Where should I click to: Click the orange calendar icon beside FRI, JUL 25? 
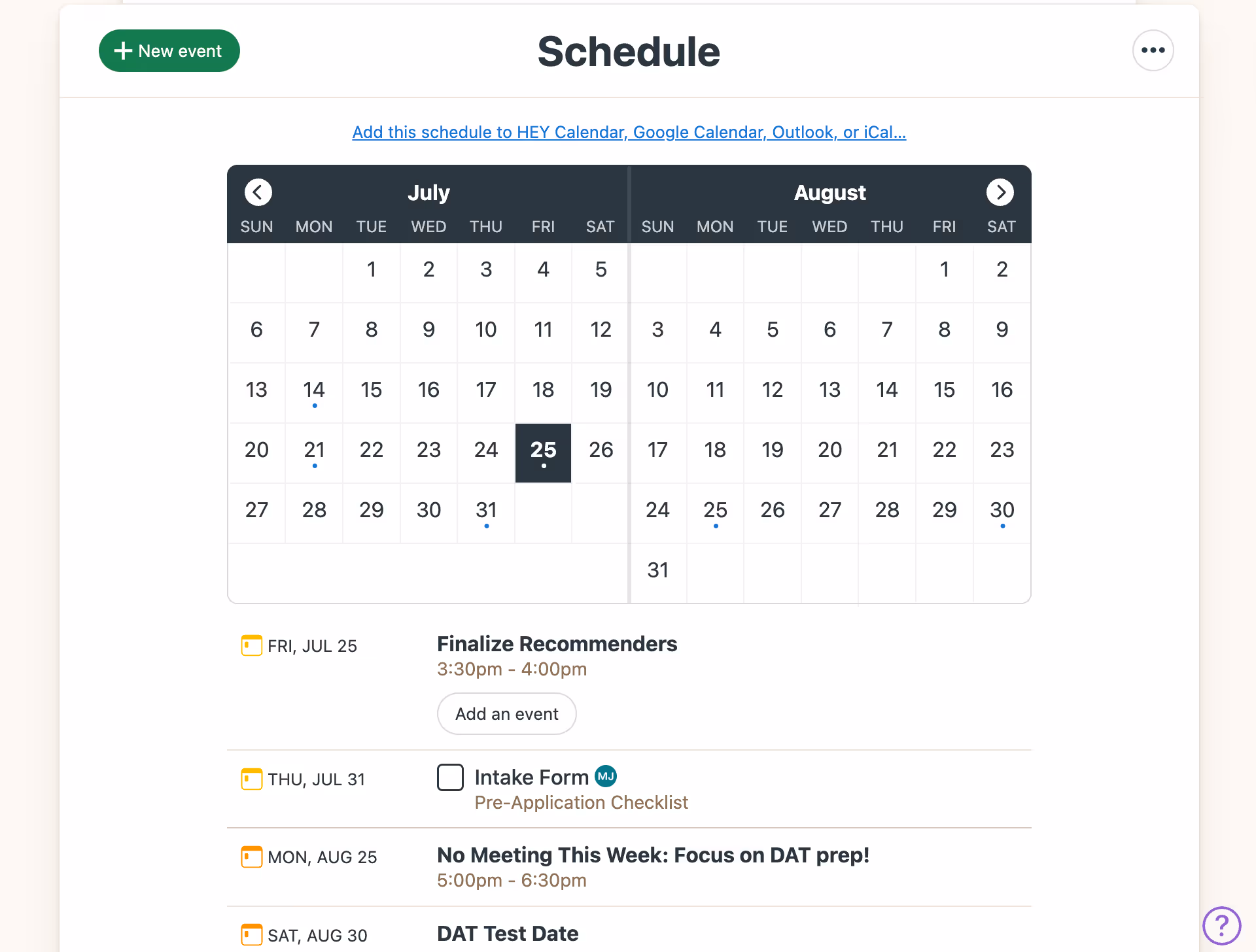coord(251,645)
